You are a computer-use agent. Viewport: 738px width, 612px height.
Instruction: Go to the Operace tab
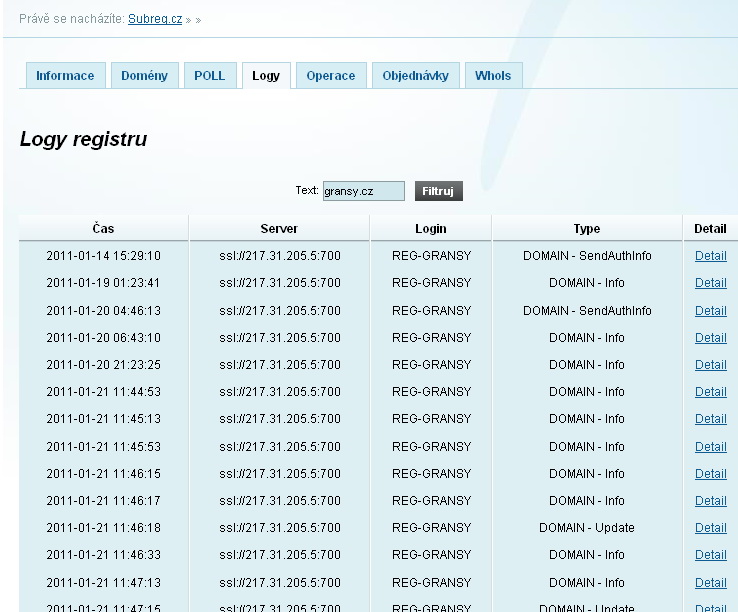(x=330, y=76)
